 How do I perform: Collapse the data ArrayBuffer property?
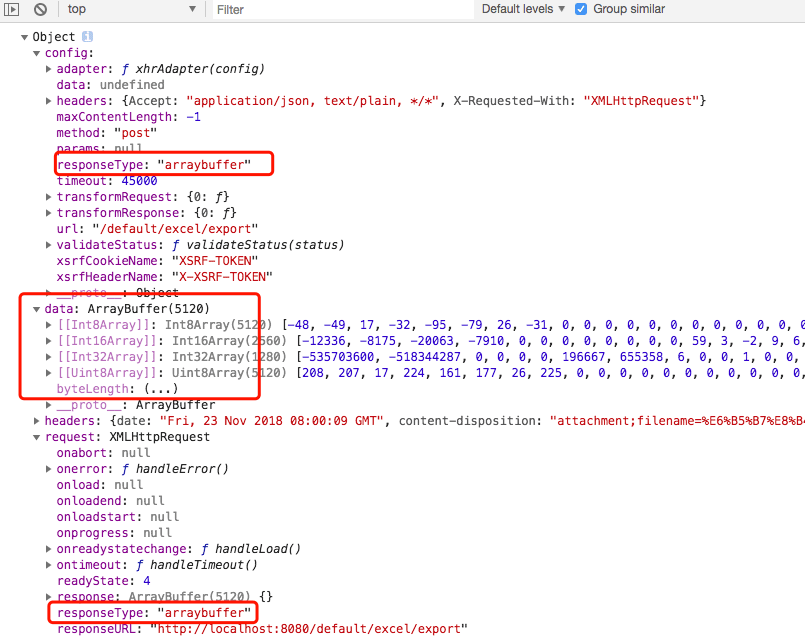click(x=36, y=309)
